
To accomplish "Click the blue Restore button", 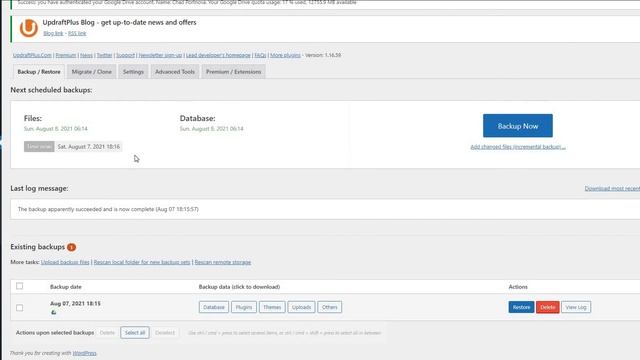I will (x=521, y=307).
